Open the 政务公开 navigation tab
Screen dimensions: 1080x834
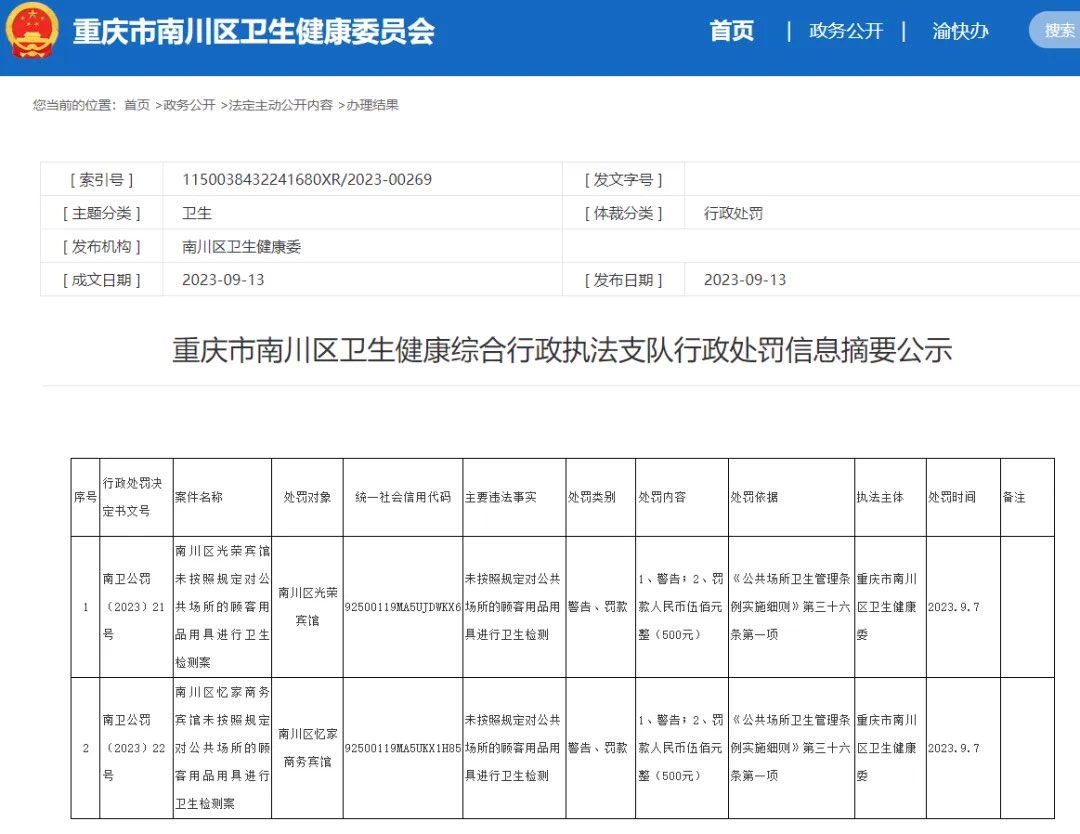click(x=846, y=31)
